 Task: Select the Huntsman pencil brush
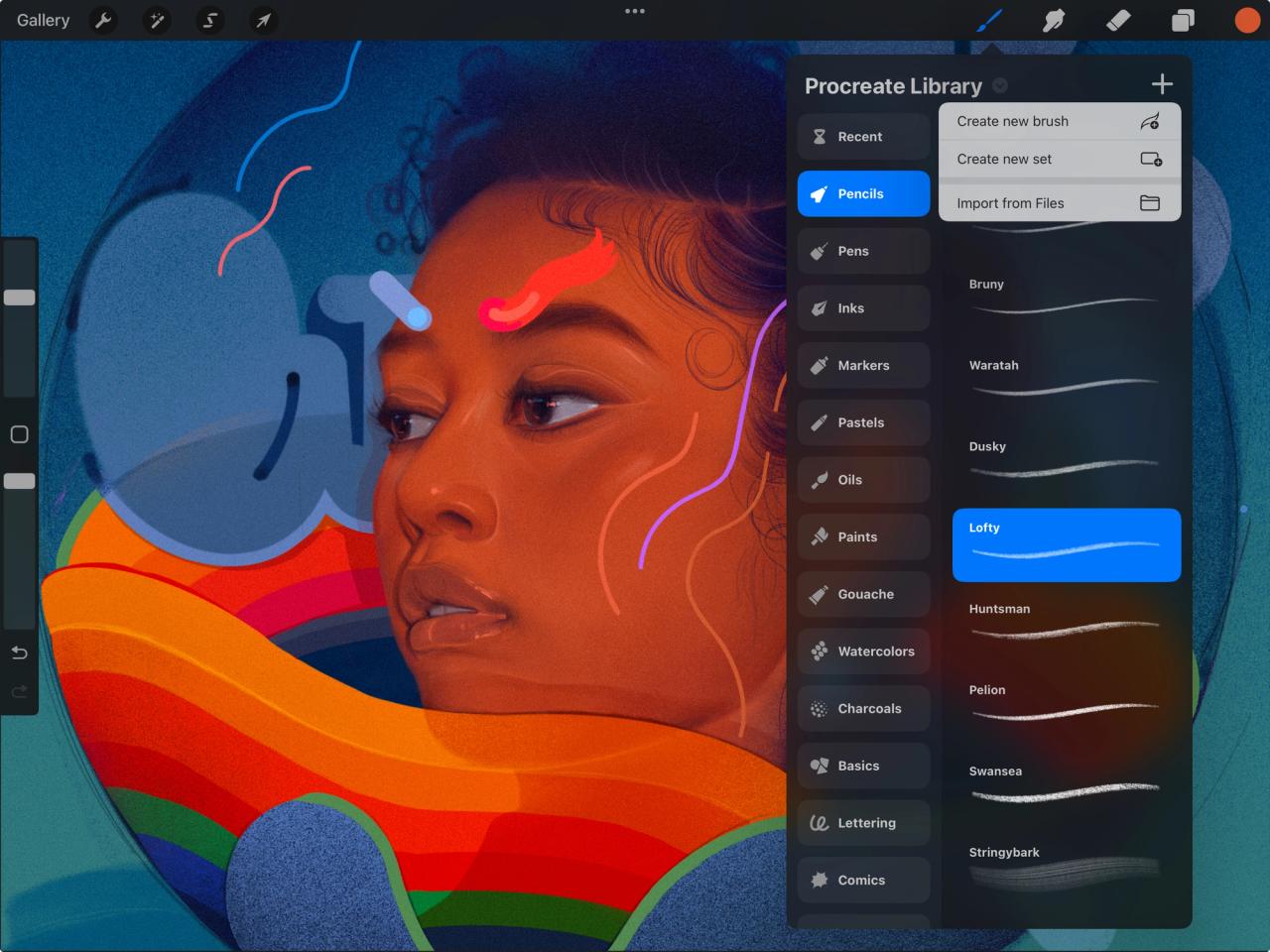[1066, 625]
